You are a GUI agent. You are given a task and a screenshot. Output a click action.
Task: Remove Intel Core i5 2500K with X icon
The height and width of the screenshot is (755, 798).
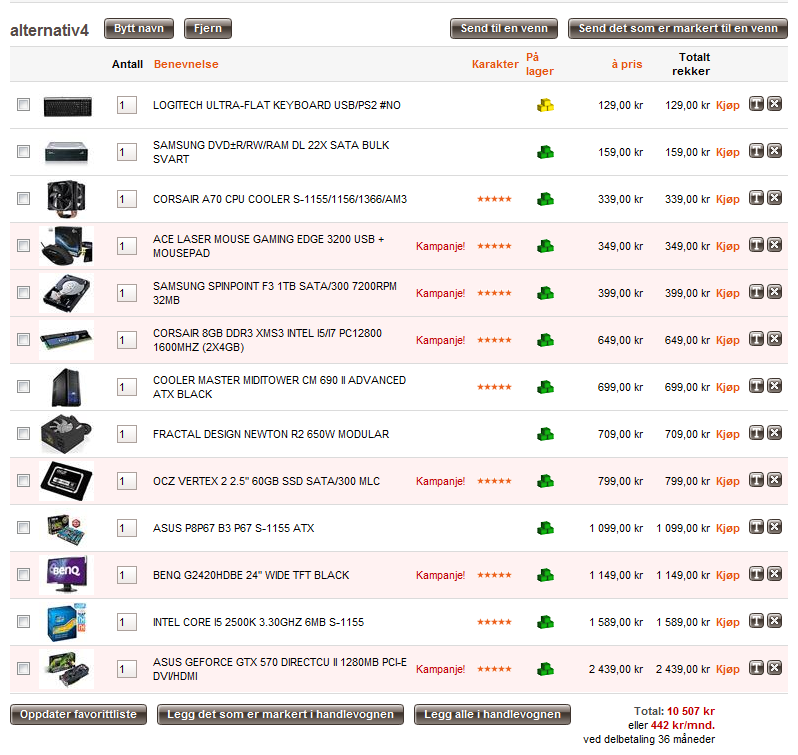point(775,621)
